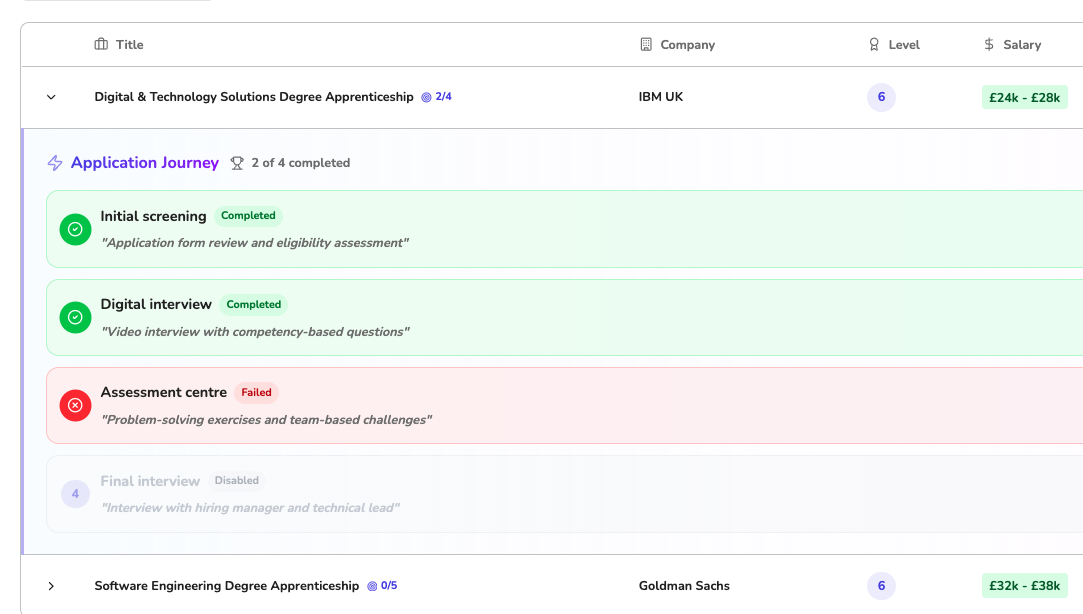Click Software Engineering Degree Apprenticeship title
Screen dimensions: 1083x614
point(226,586)
